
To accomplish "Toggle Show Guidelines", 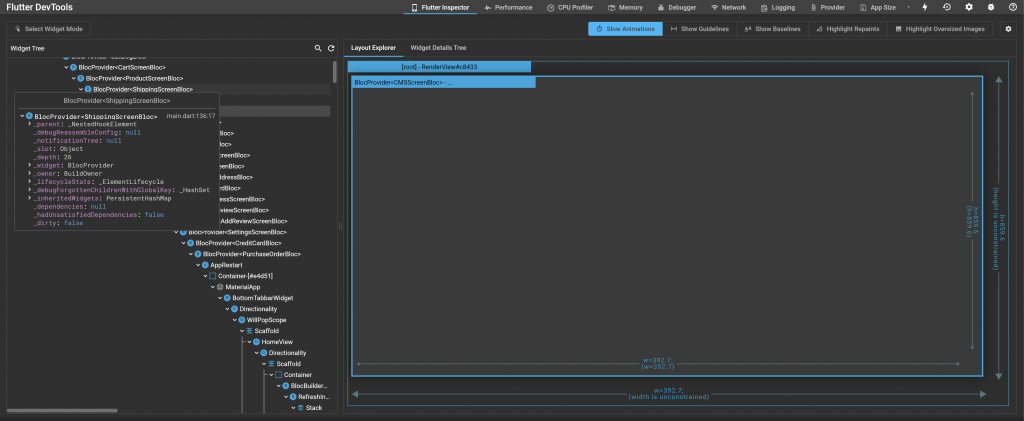I will tap(699, 29).
